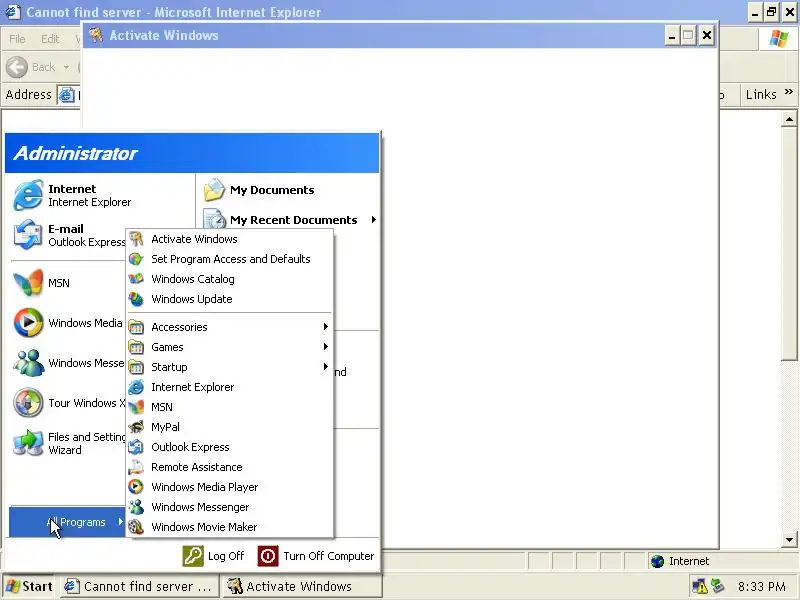The image size is (800, 600).
Task: Click Outlook Express icon in programs list
Action: (x=136, y=447)
